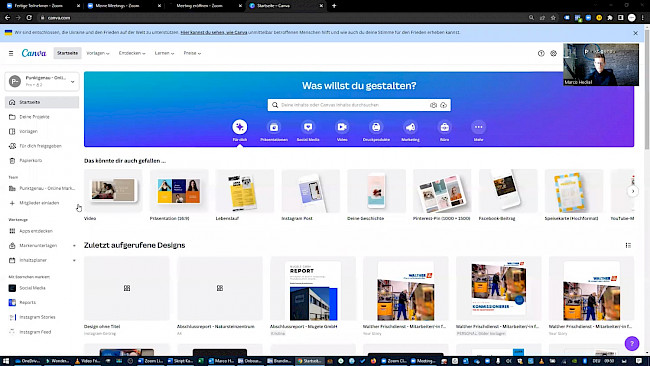Select the Marketing category icon
Viewport: 650px width, 366px height.
[x=410, y=127]
